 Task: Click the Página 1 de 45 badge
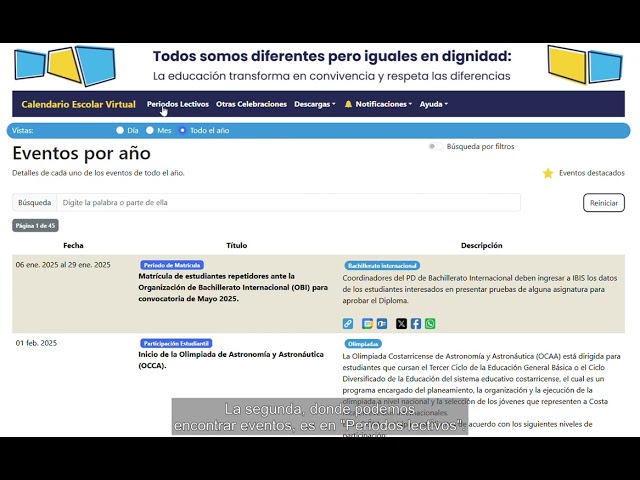(x=36, y=226)
